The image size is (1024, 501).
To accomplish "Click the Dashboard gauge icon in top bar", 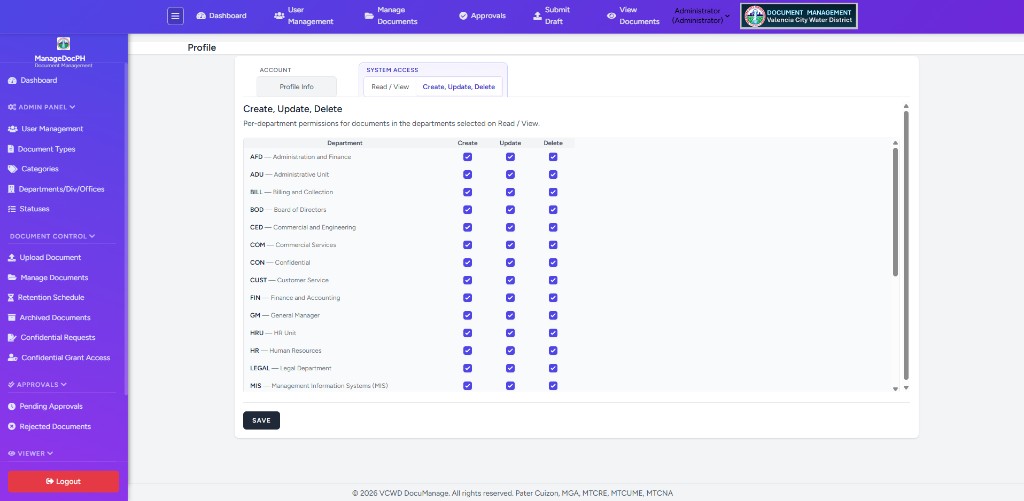I will (x=201, y=16).
